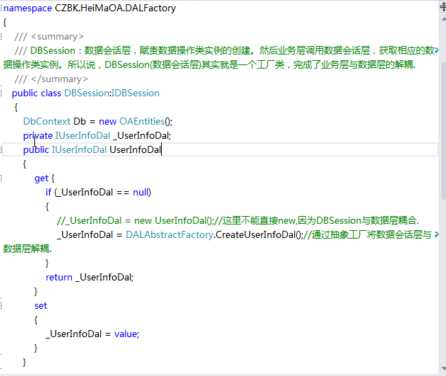Click the null keyword in the if condition
The image size is (446, 376).
(x=140, y=192)
